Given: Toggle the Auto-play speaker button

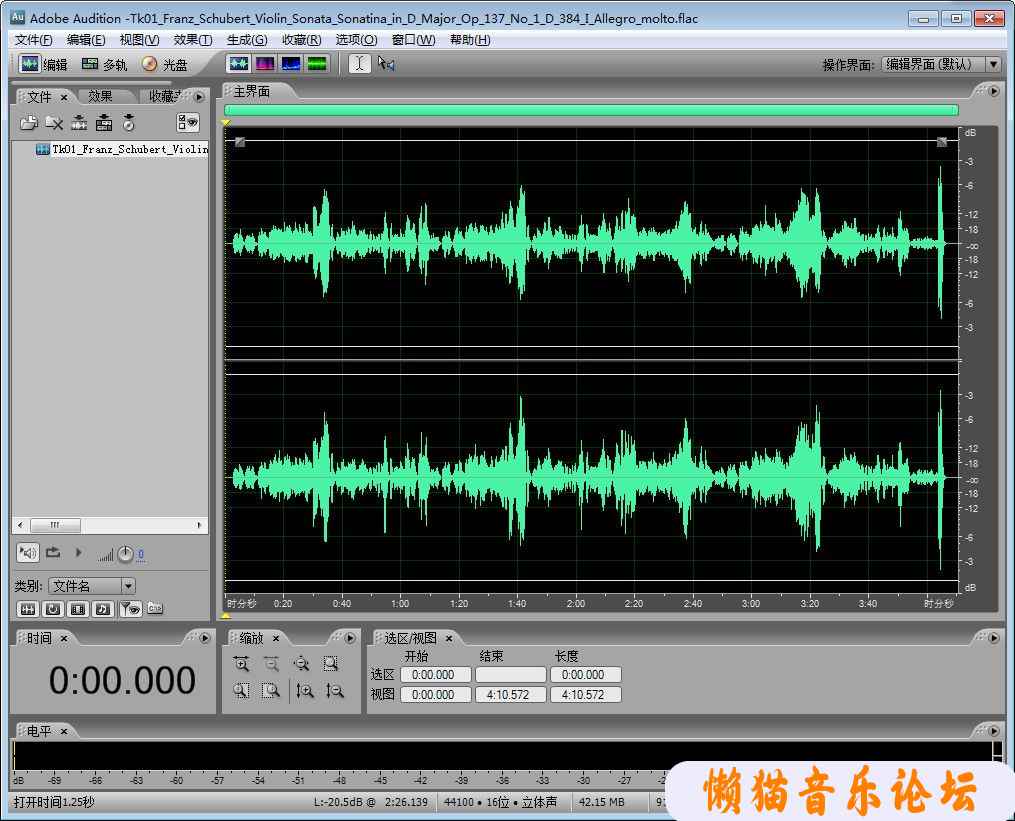Looking at the screenshot, I should (x=27, y=552).
